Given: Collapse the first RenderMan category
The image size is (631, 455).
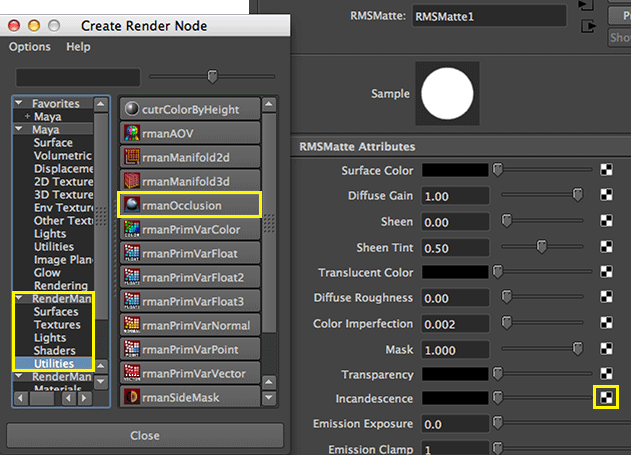Looking at the screenshot, I should click(x=19, y=299).
